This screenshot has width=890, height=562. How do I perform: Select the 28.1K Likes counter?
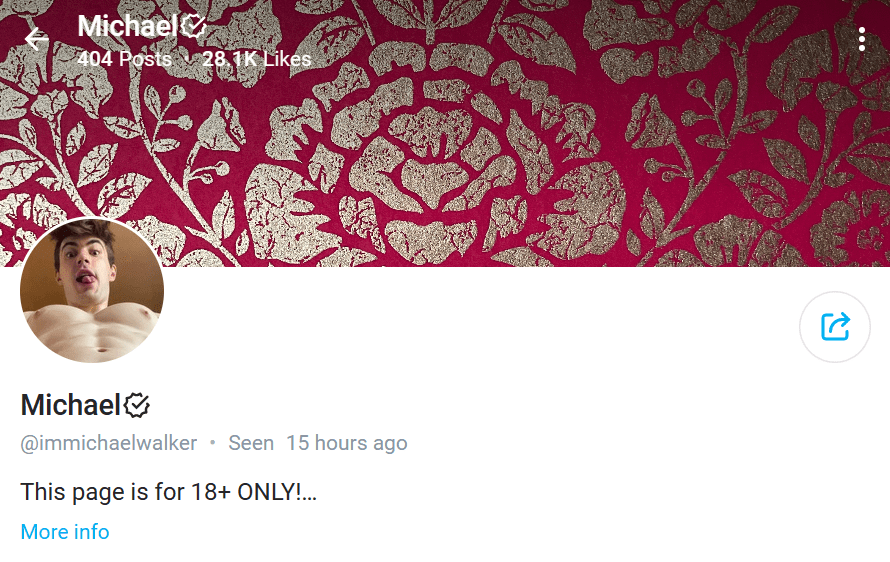[x=257, y=58]
